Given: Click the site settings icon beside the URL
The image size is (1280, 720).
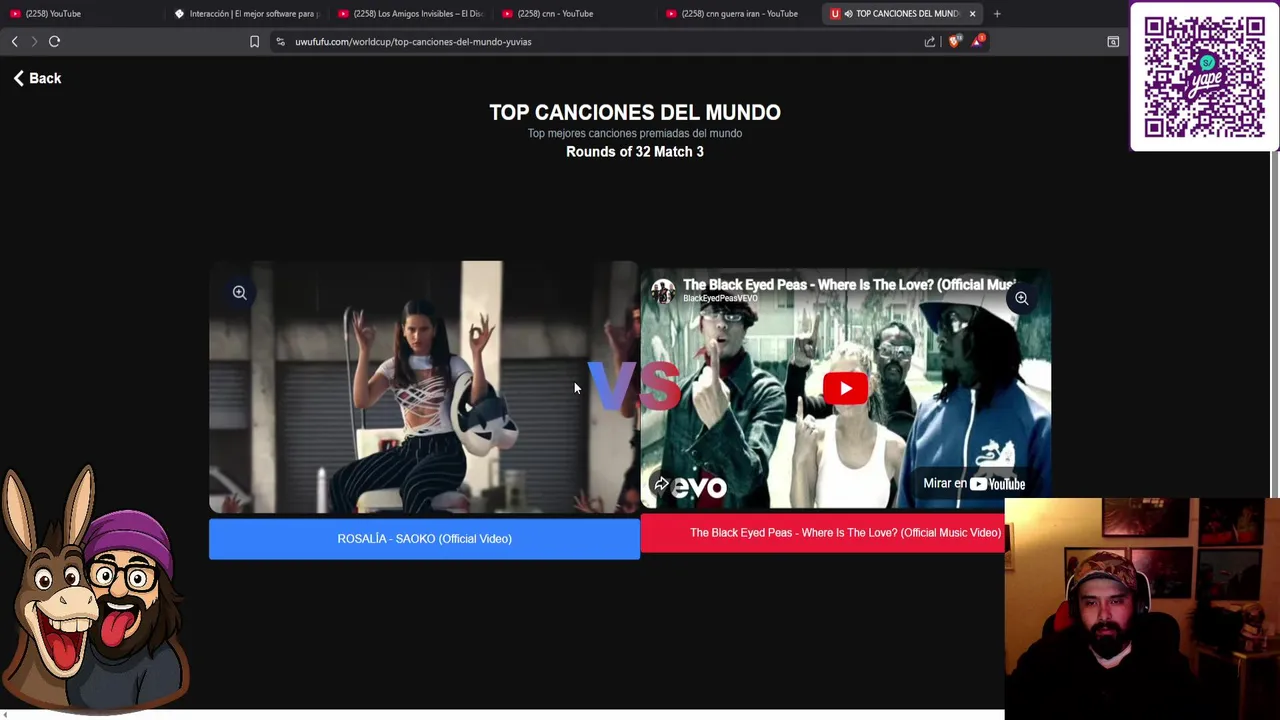Looking at the screenshot, I should click(280, 42).
